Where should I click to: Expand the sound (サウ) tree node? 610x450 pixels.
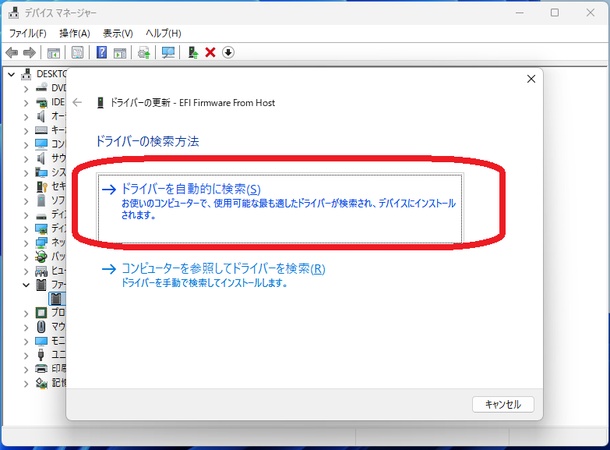tap(26, 159)
